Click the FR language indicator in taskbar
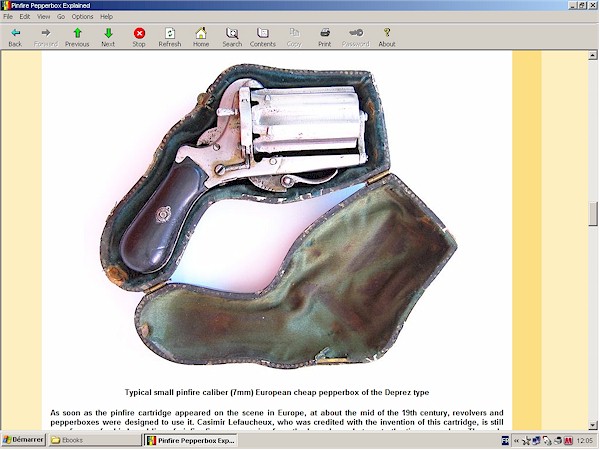Viewport: 600px width, 450px height. [505, 440]
